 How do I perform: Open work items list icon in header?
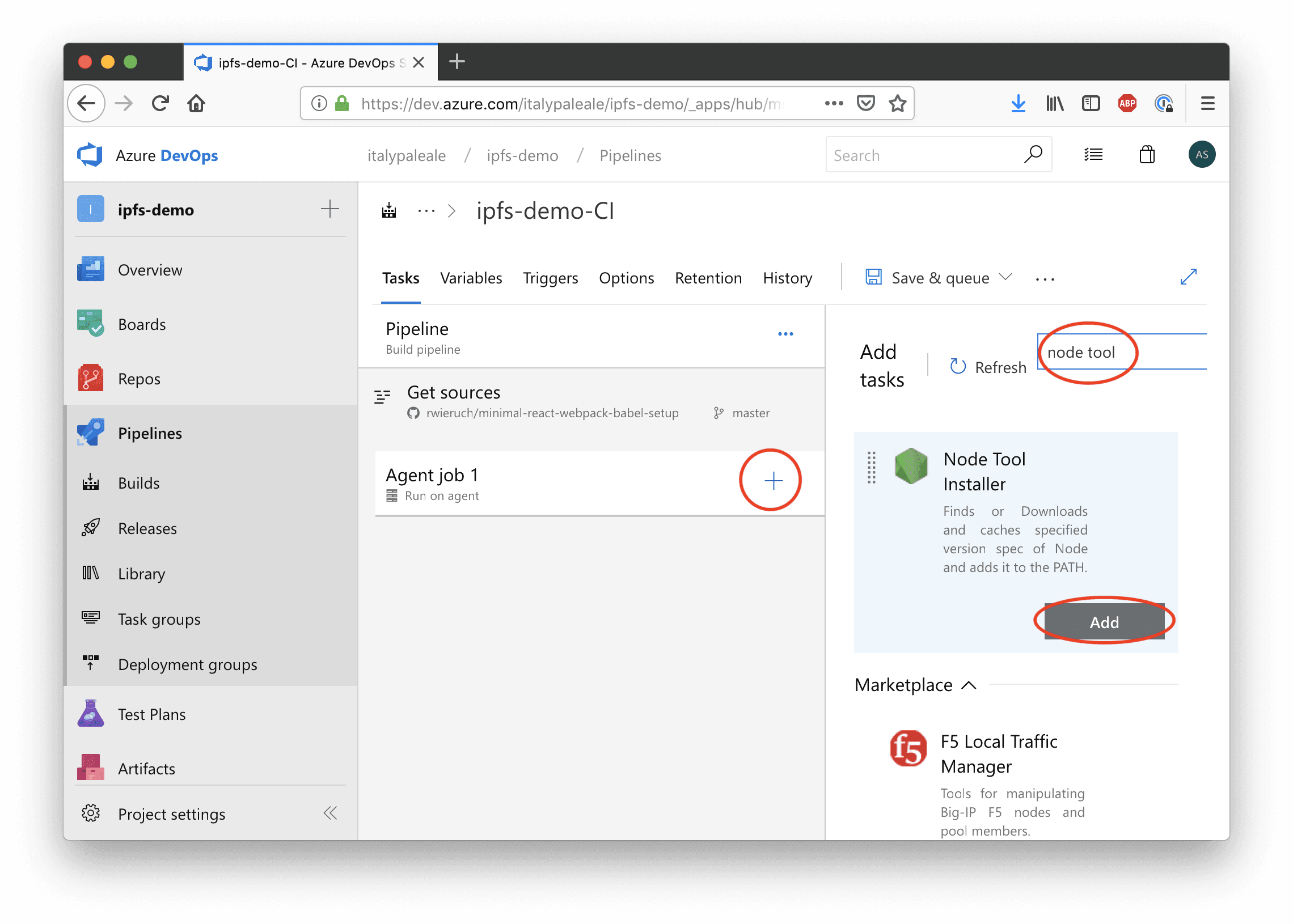click(1093, 155)
